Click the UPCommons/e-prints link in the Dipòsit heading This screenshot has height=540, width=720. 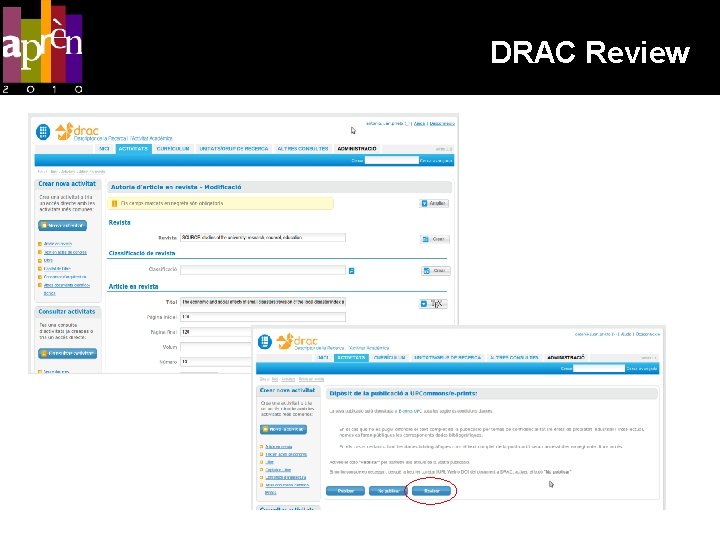click(444, 394)
